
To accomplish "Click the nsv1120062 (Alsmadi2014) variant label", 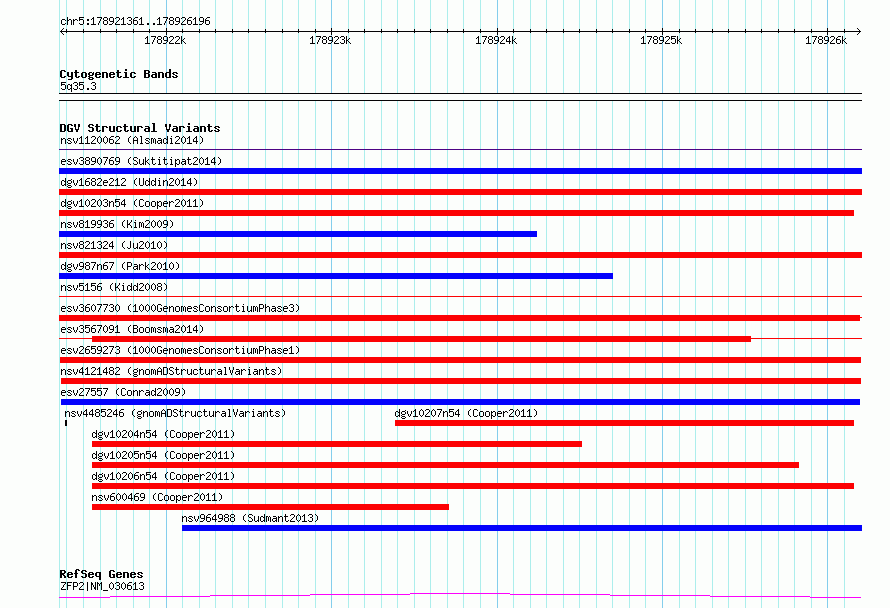I will [x=132, y=140].
